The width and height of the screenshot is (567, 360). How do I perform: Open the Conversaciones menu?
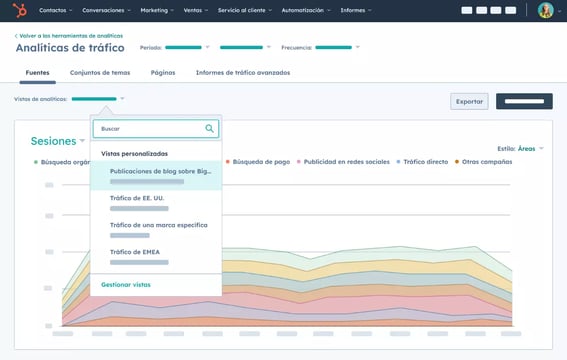[106, 10]
